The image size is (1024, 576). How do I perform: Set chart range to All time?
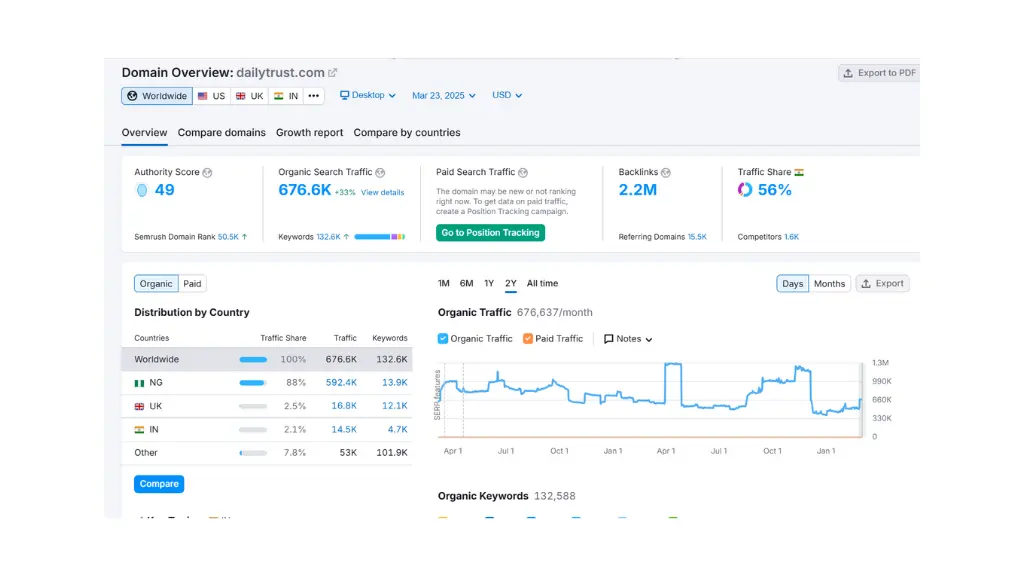point(542,283)
